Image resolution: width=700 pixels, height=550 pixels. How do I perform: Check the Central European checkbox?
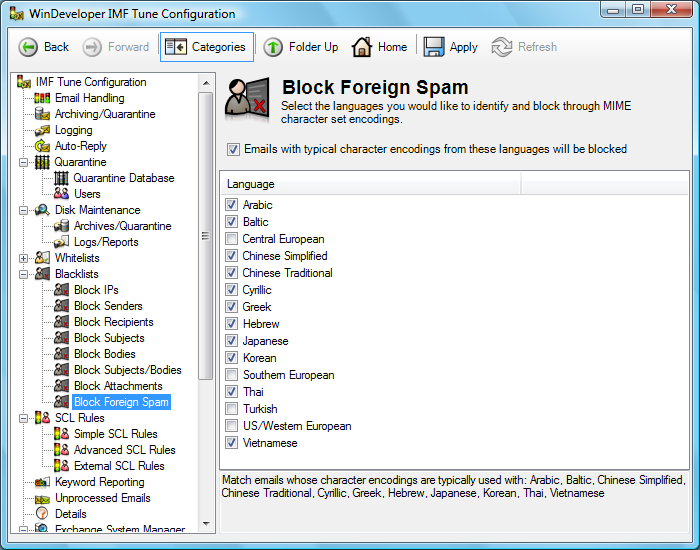[x=231, y=239]
